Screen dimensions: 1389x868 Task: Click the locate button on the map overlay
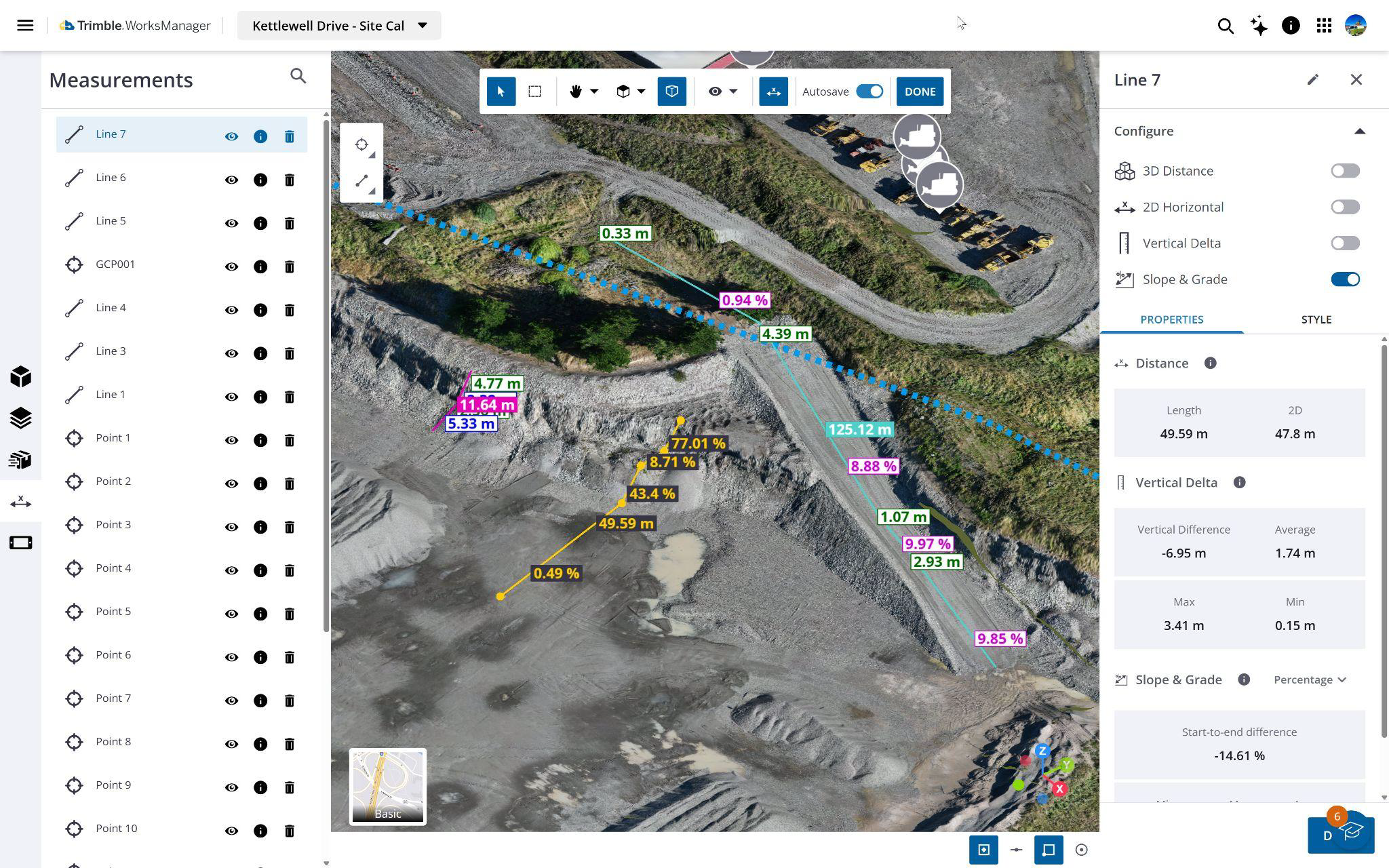(x=361, y=144)
